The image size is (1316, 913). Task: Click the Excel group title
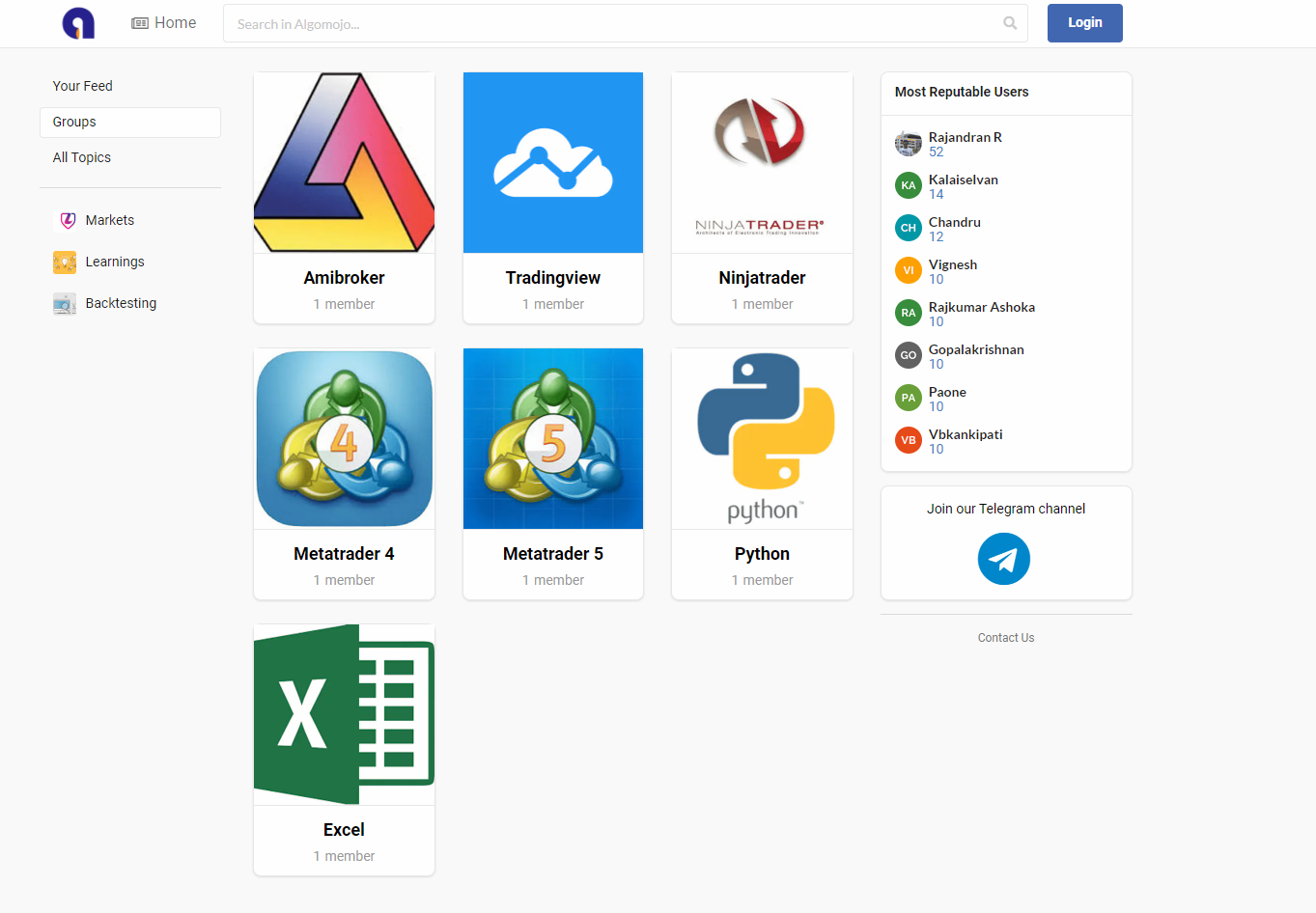coord(344,830)
